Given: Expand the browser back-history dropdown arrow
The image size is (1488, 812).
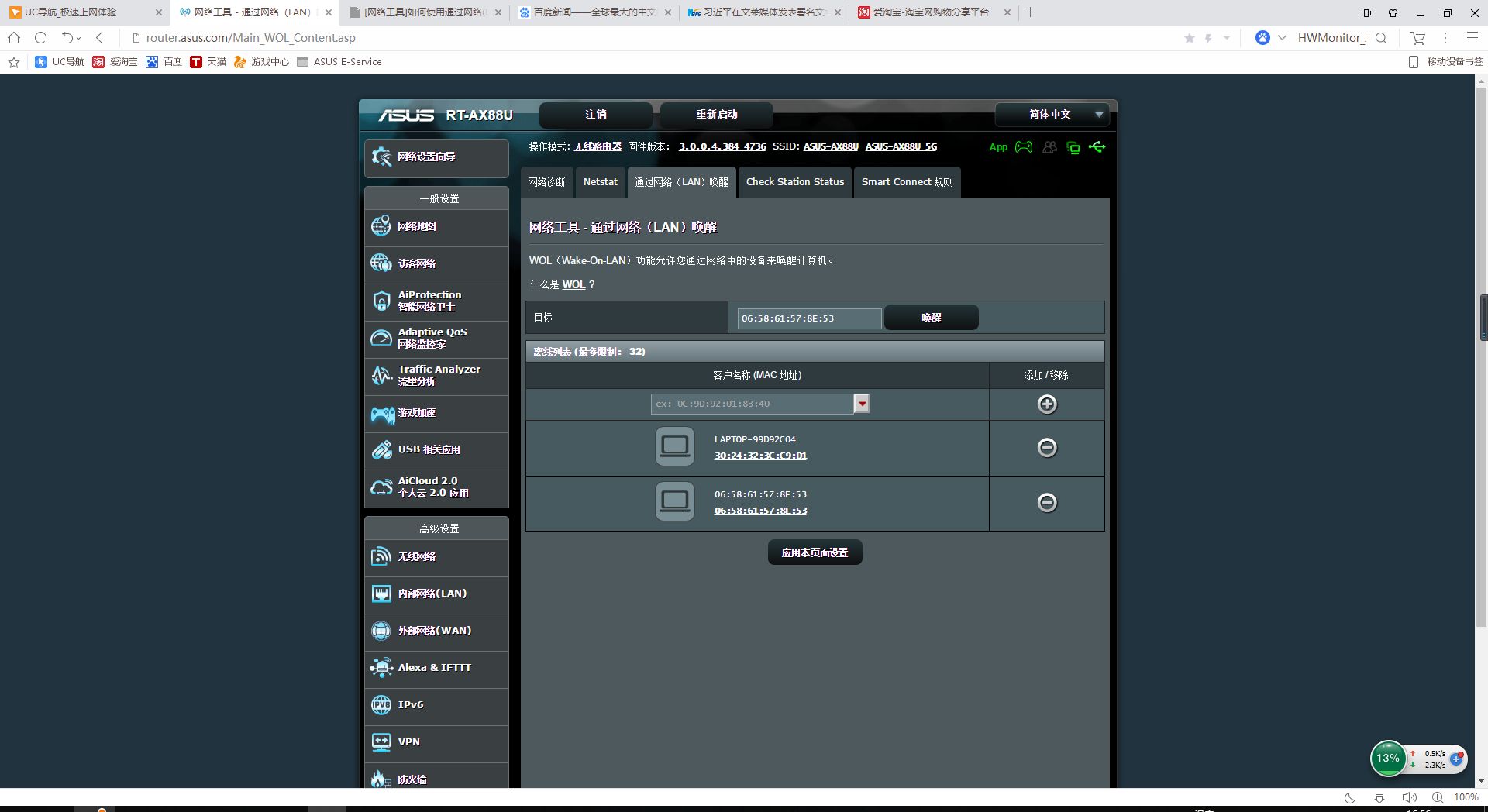Looking at the screenshot, I should point(79,38).
